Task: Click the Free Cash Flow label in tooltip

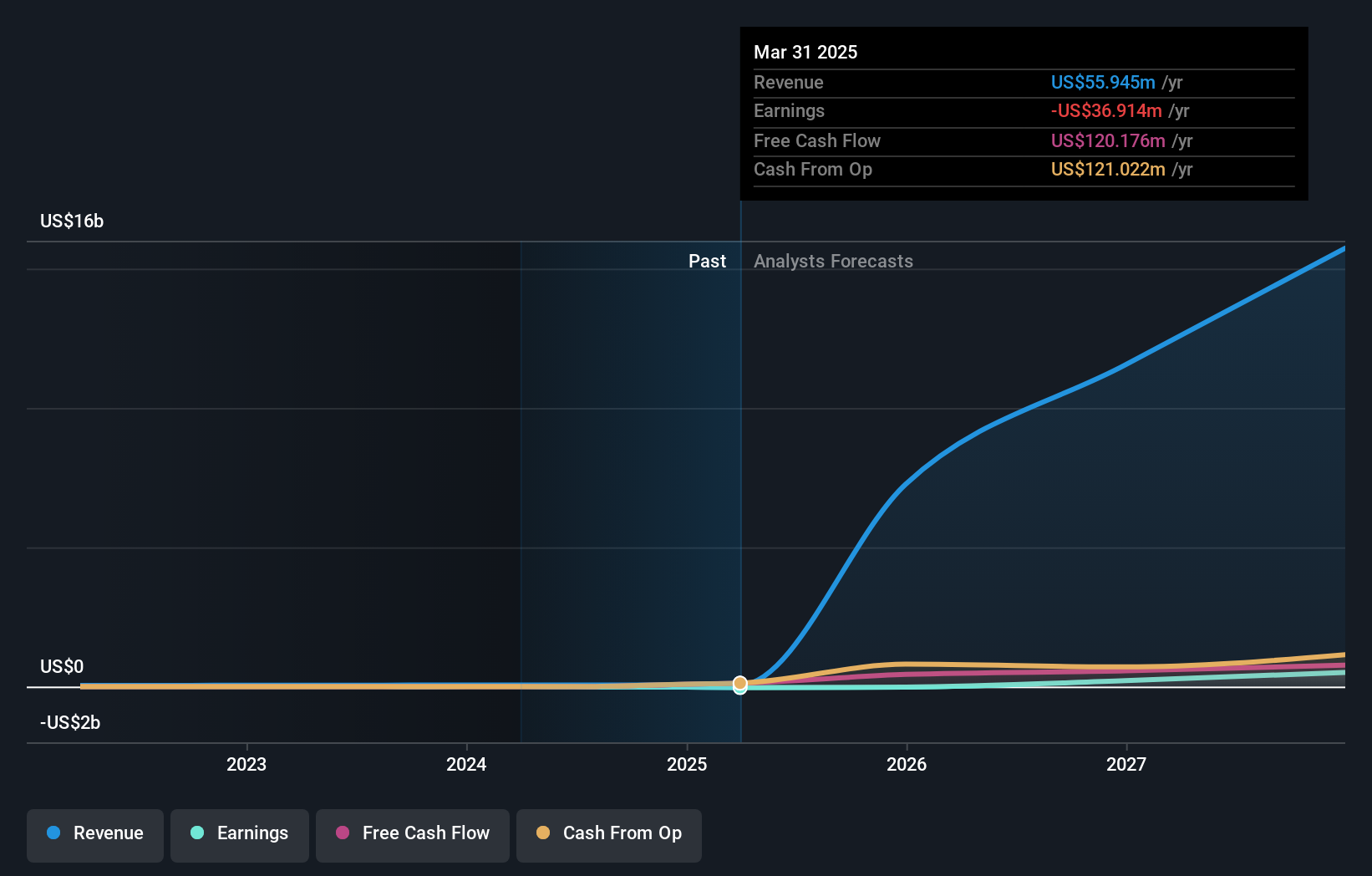Action: tap(817, 140)
